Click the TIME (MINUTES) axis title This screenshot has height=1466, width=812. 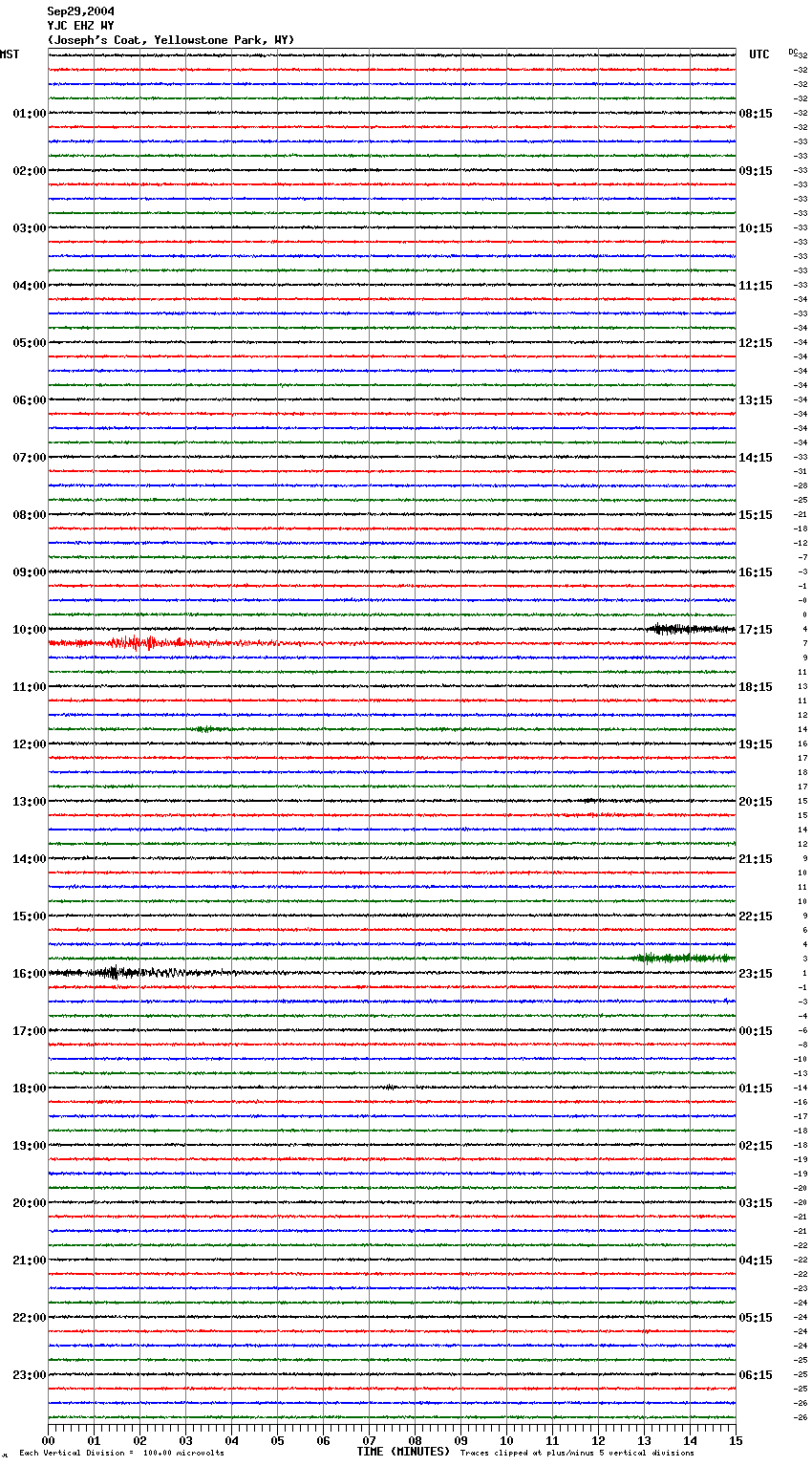(403, 1452)
